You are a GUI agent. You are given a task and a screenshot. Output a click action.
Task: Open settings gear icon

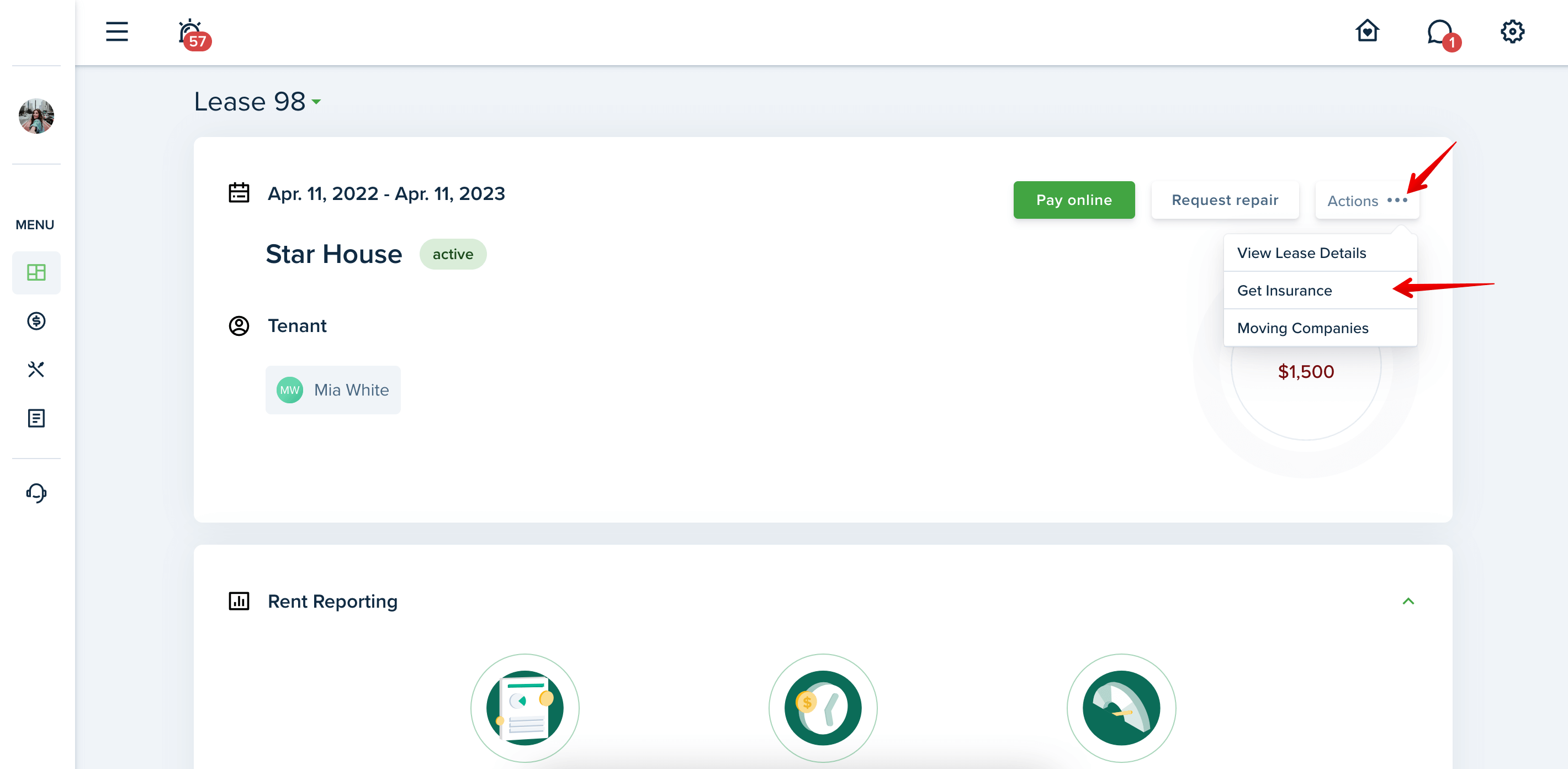tap(1512, 31)
